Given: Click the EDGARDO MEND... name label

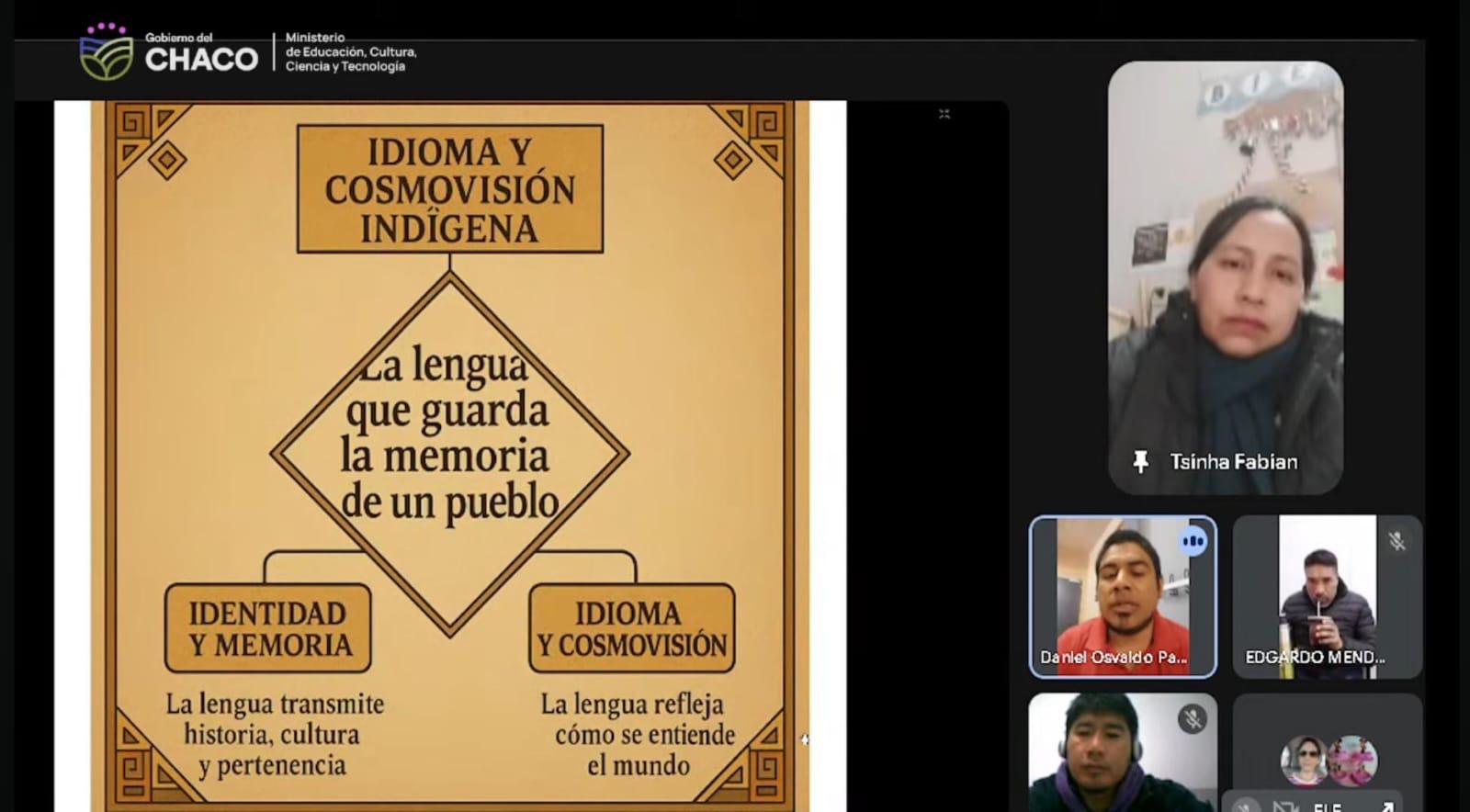Looking at the screenshot, I should click(1315, 658).
